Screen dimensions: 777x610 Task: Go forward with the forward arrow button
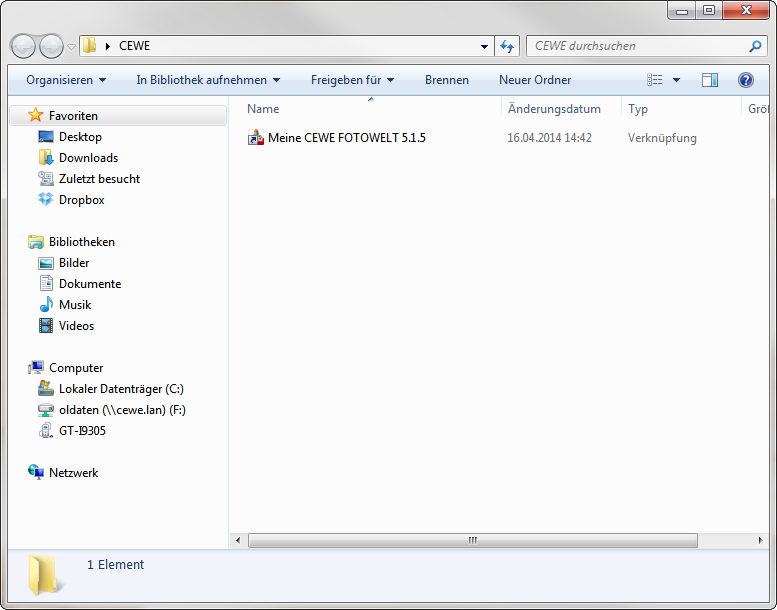[51, 47]
